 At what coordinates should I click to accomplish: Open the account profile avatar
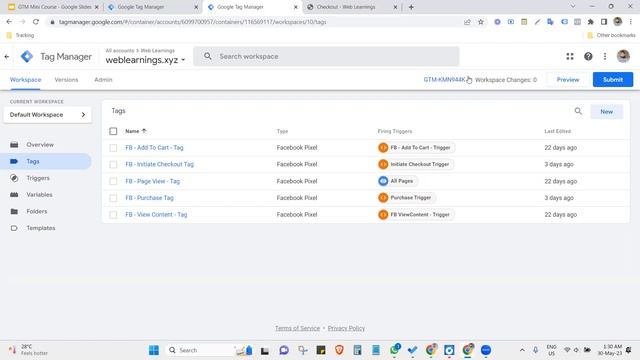[x=623, y=56]
